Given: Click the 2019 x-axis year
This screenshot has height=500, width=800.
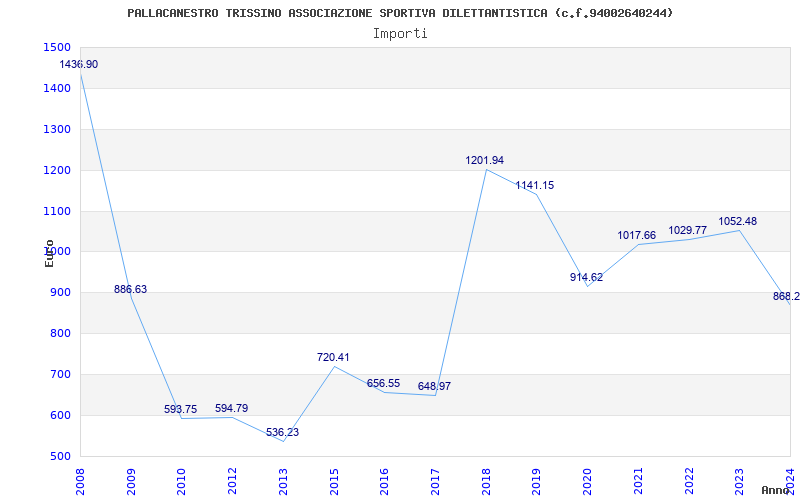Looking at the screenshot, I should coord(537,481).
